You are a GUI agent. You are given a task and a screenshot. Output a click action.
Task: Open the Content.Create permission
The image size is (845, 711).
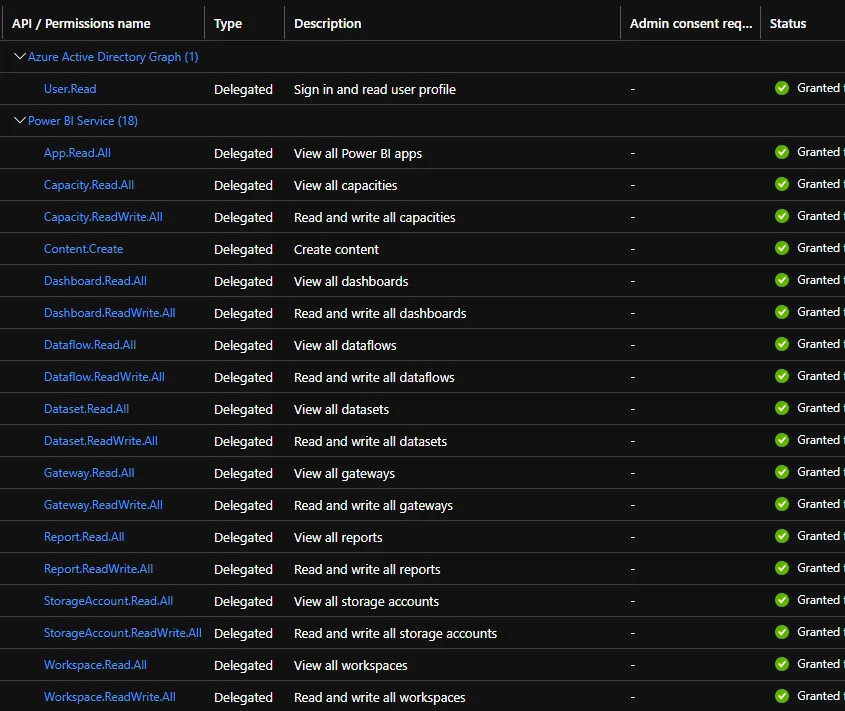coord(84,249)
